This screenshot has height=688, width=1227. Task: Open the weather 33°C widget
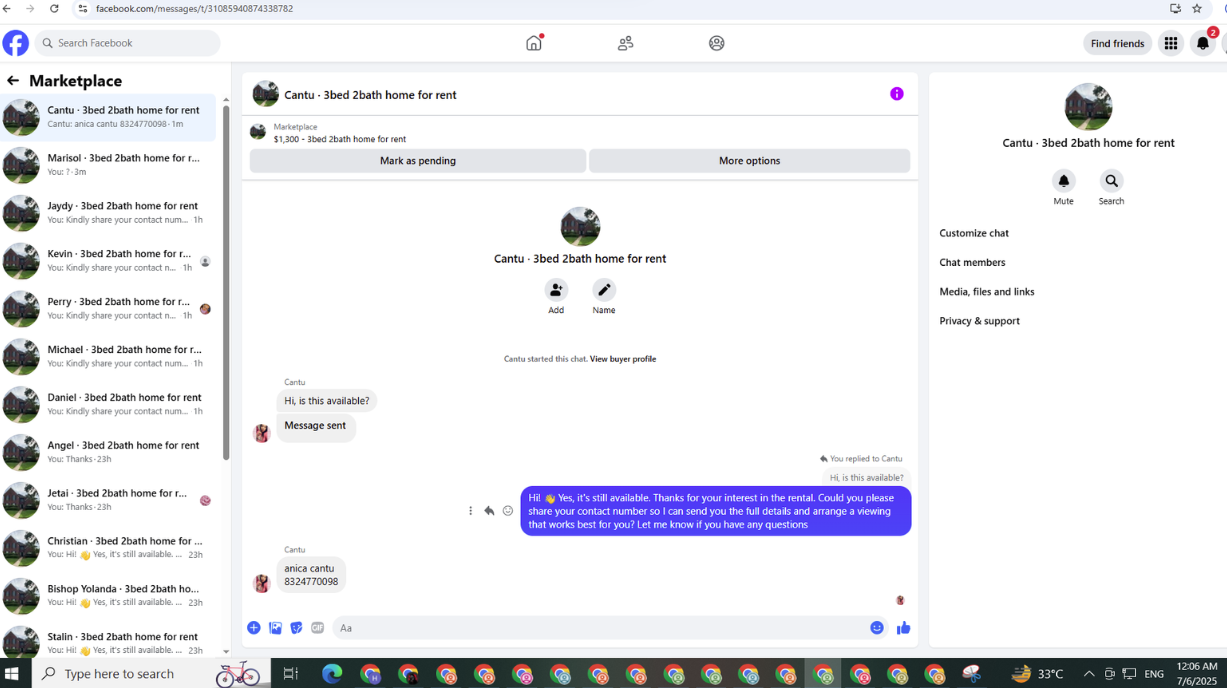(1037, 674)
